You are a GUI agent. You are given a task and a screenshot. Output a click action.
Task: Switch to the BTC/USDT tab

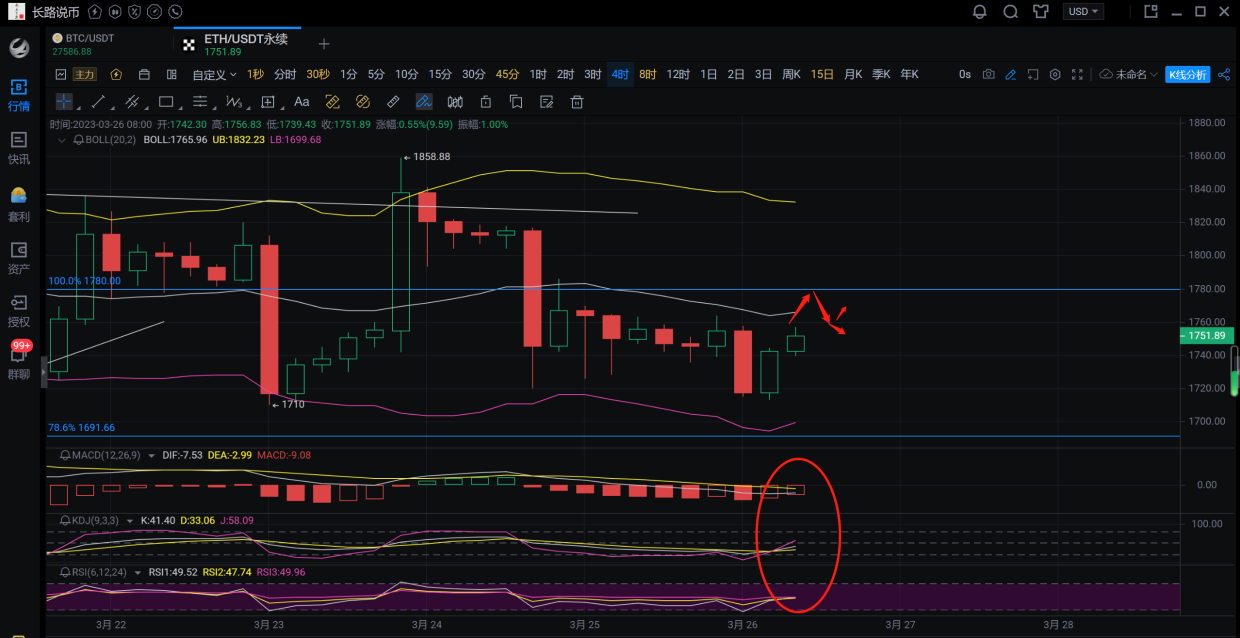(x=84, y=43)
